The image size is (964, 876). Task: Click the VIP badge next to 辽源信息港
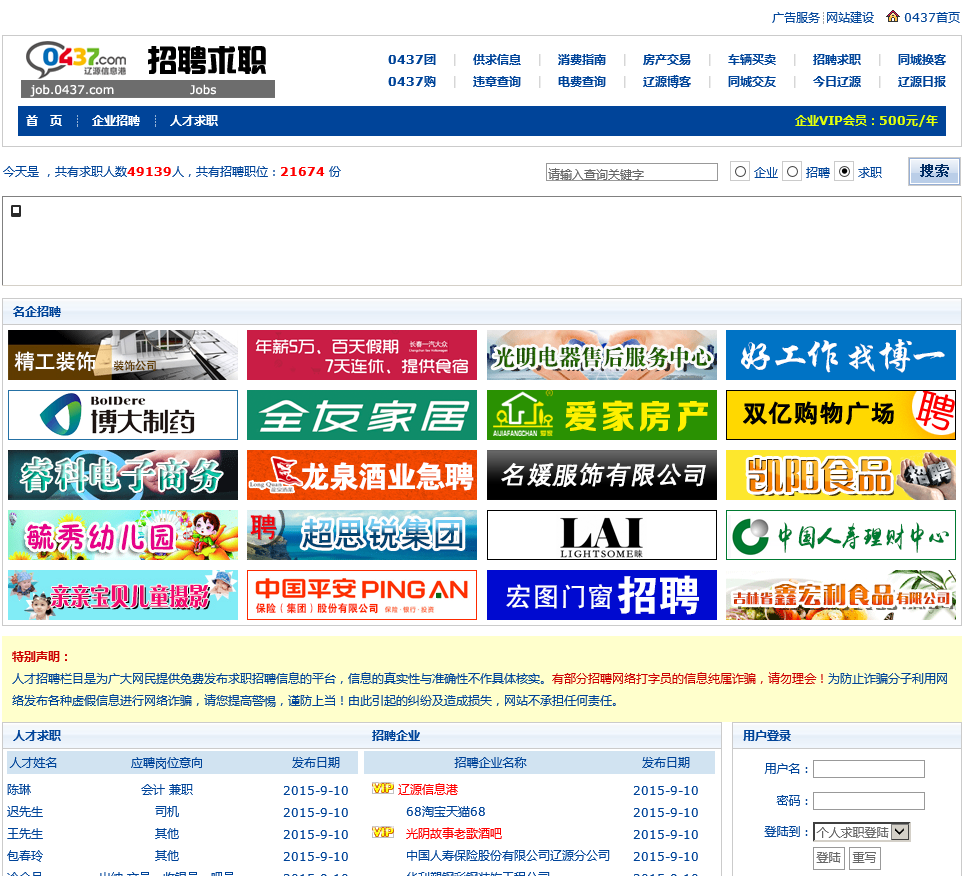pyautogui.click(x=382, y=788)
